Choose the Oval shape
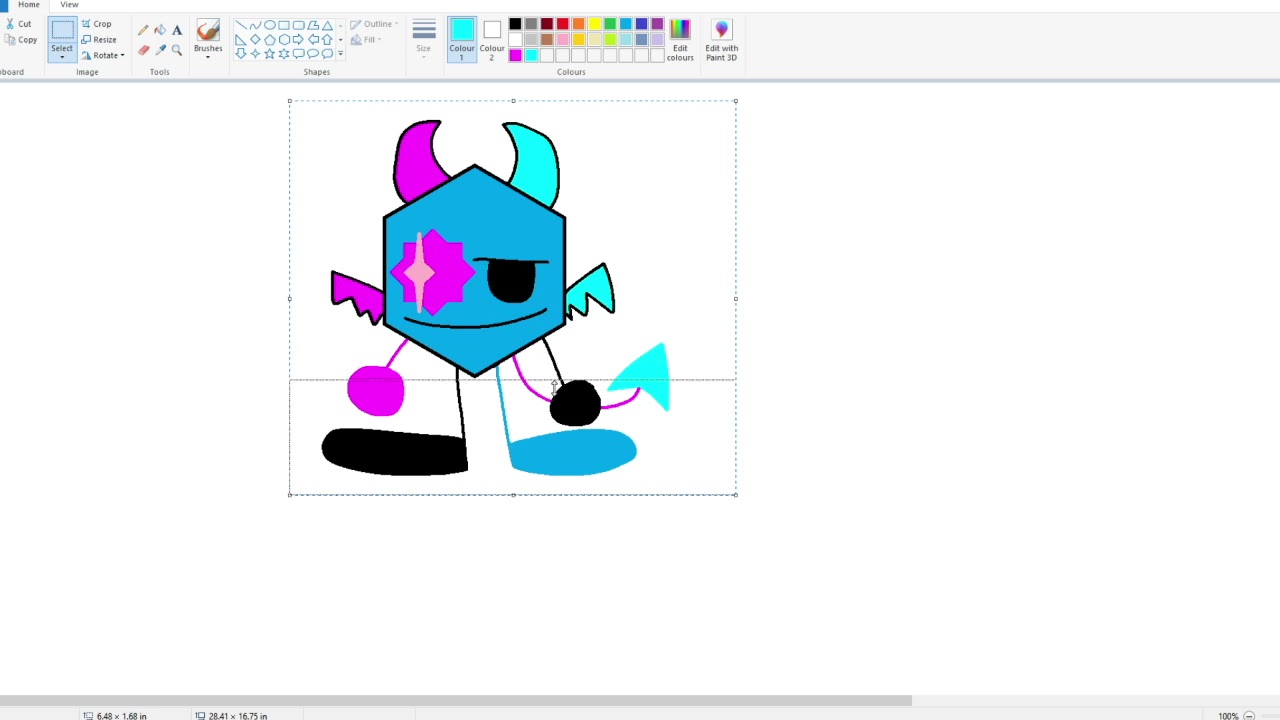1280x720 pixels. [270, 25]
